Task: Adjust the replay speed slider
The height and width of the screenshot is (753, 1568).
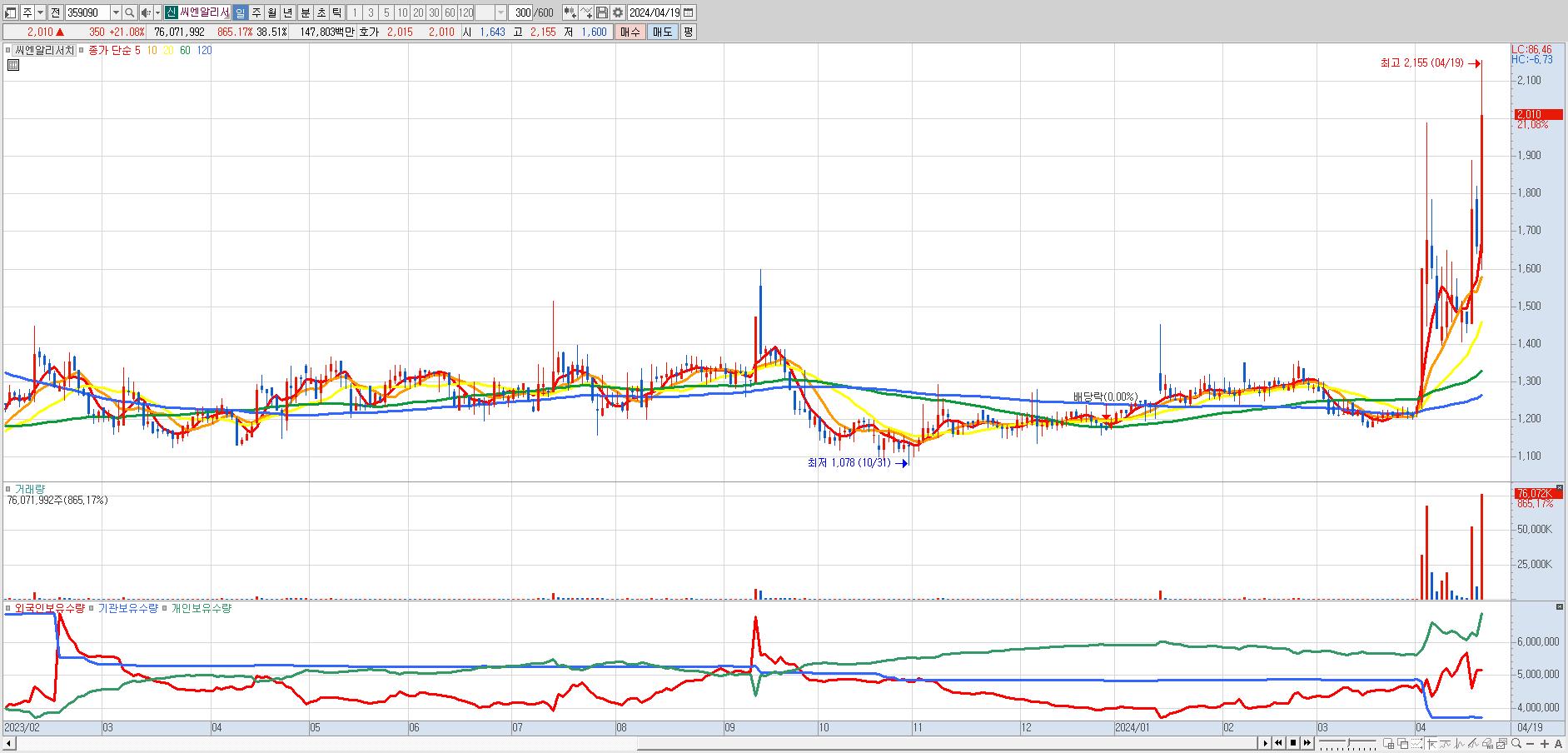Action: tap(1347, 743)
